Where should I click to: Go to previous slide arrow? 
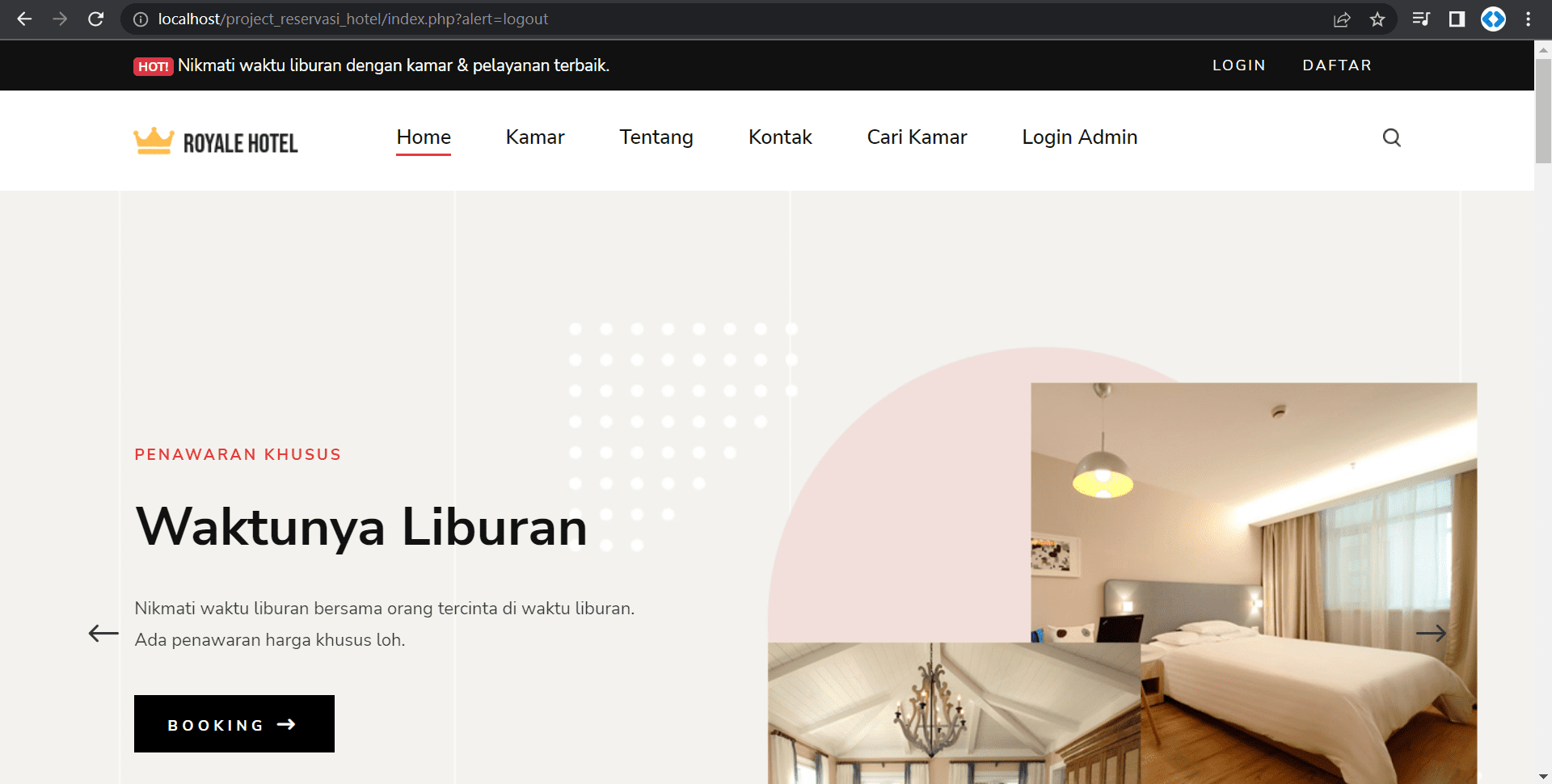103,634
